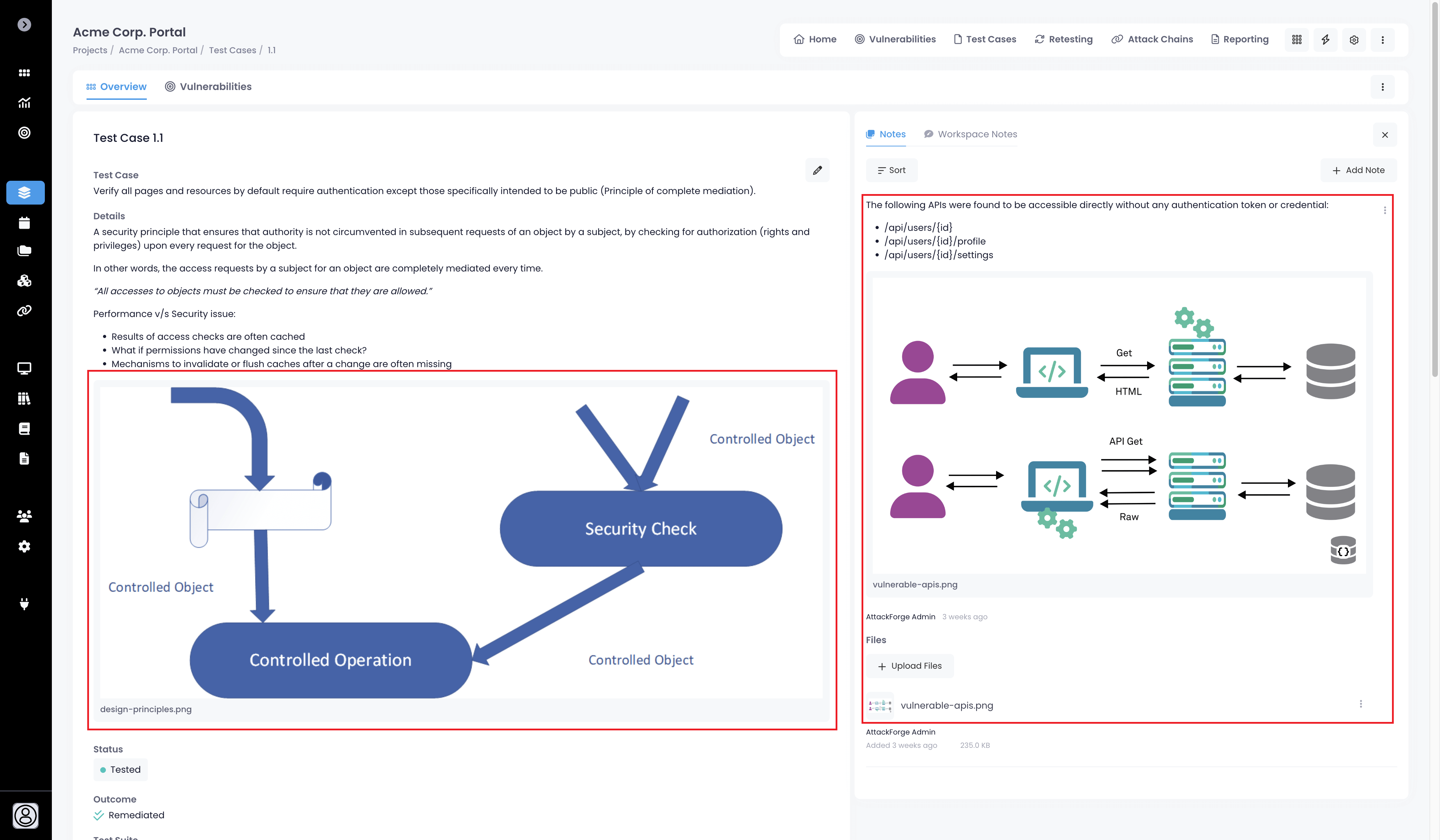Open the users group icon in sidebar
The image size is (1440, 840).
coord(24,516)
